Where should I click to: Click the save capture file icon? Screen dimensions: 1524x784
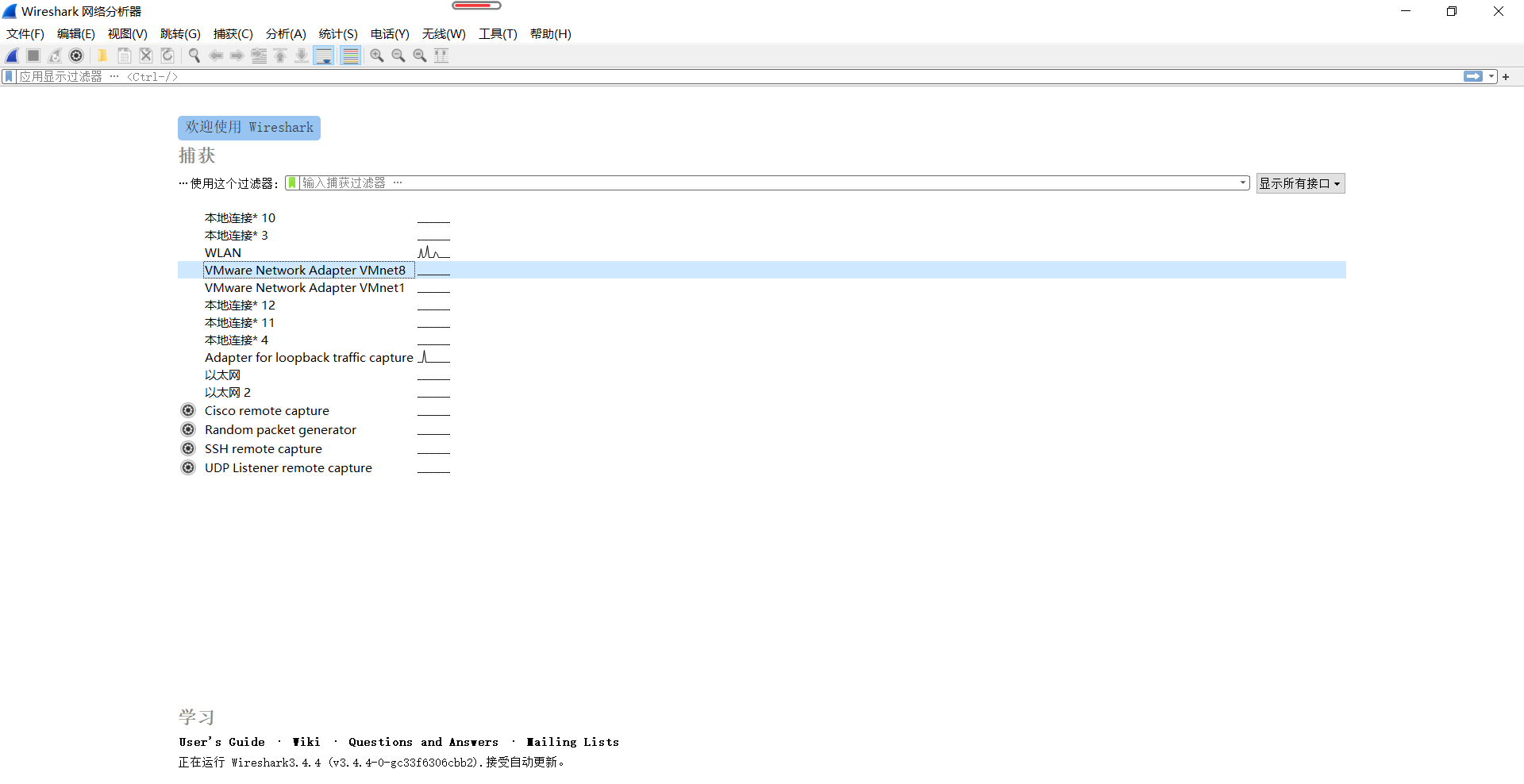click(x=125, y=56)
